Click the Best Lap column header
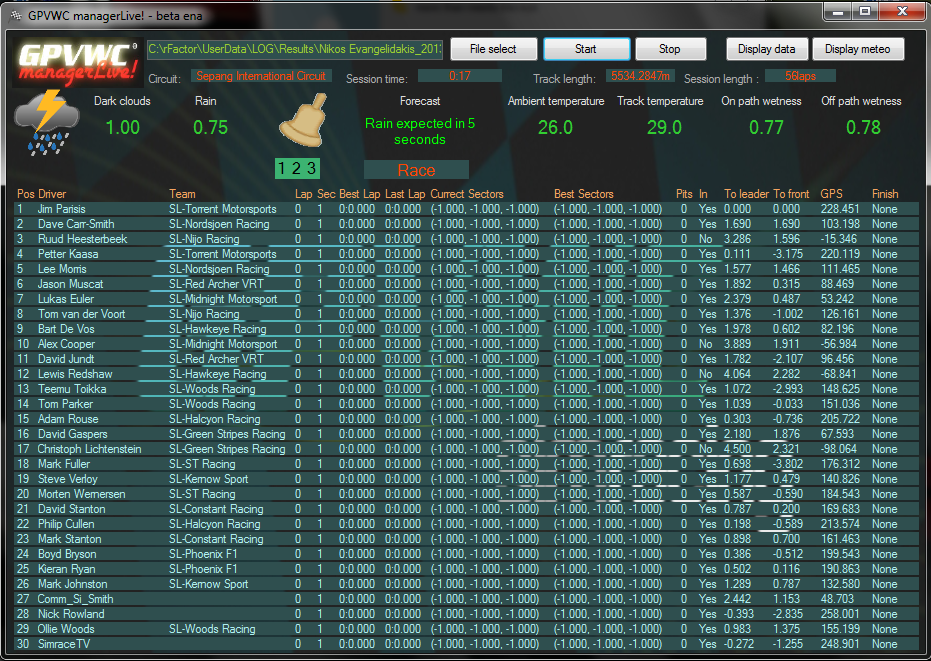931x661 pixels. [x=360, y=194]
